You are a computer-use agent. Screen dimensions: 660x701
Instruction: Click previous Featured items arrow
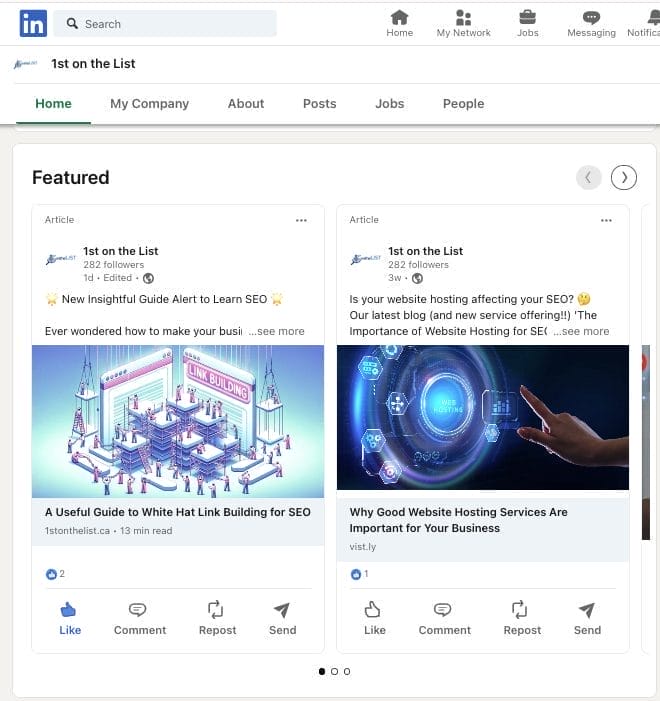click(x=588, y=177)
